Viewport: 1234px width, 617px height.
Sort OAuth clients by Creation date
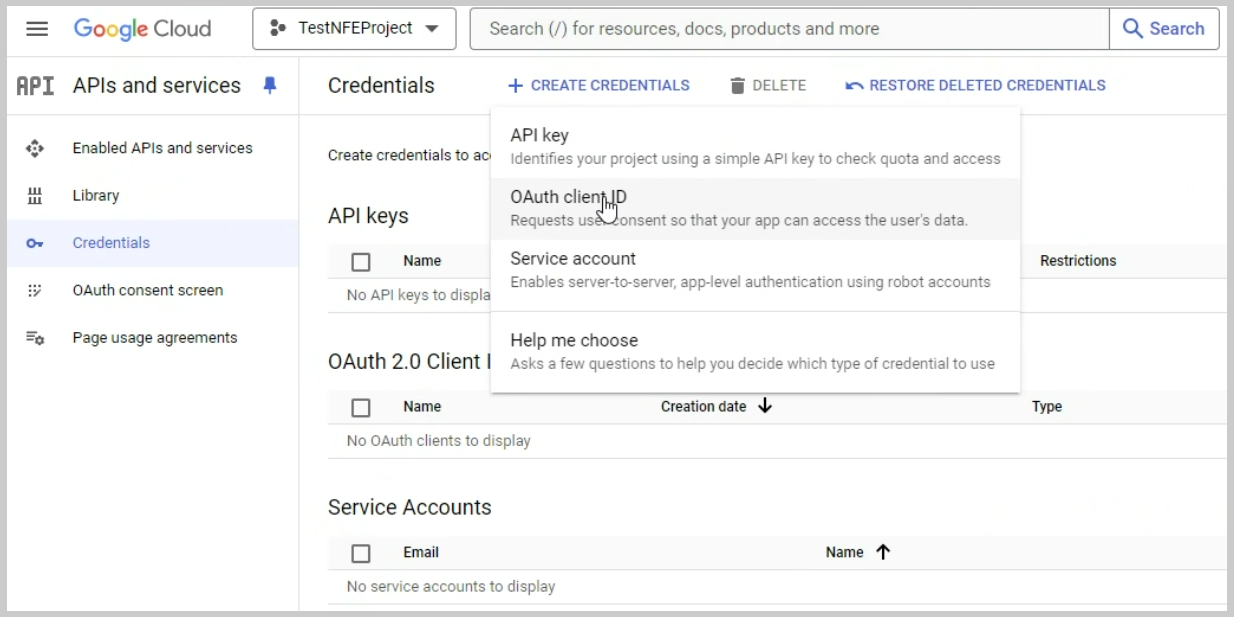click(703, 407)
